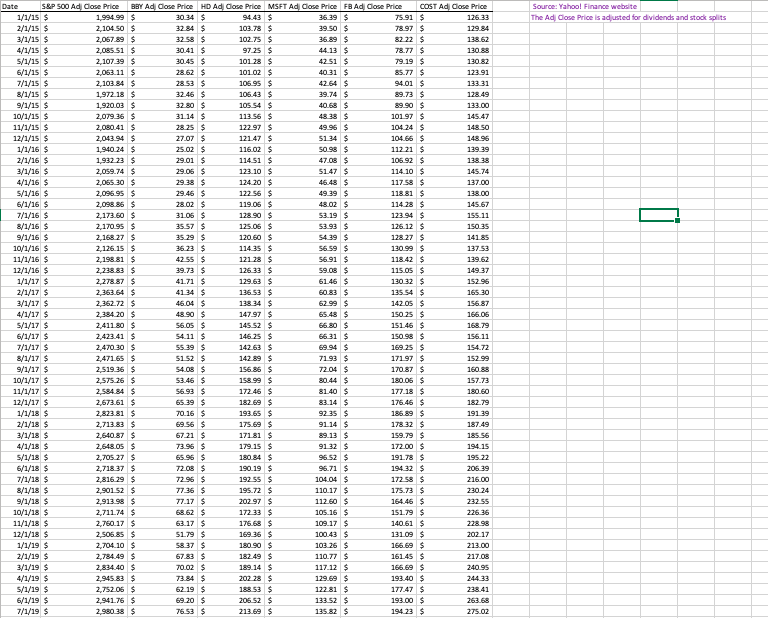Select S&P 500 value 1,920.03

[x=84, y=105]
